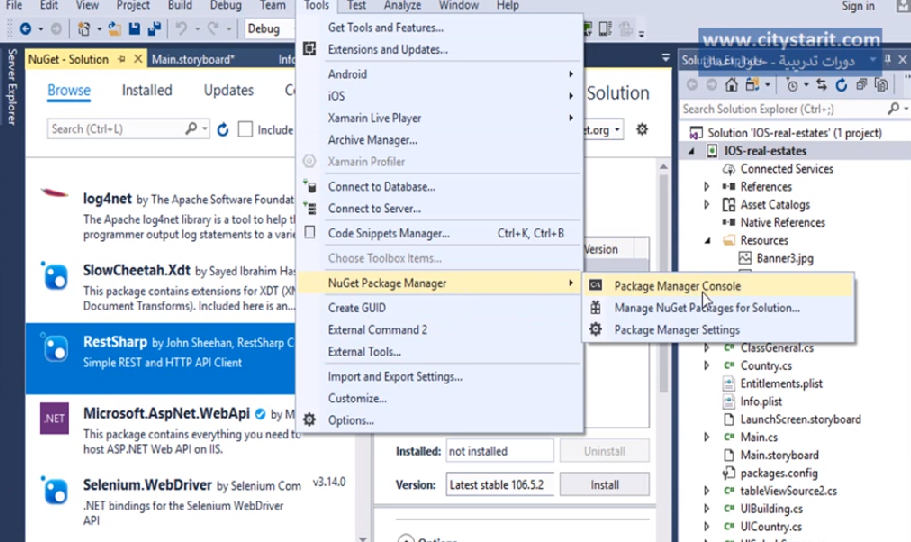Viewport: 911px width, 542px height.
Task: Click the SlowCheetah.Xdt package icon
Action: pos(55,277)
